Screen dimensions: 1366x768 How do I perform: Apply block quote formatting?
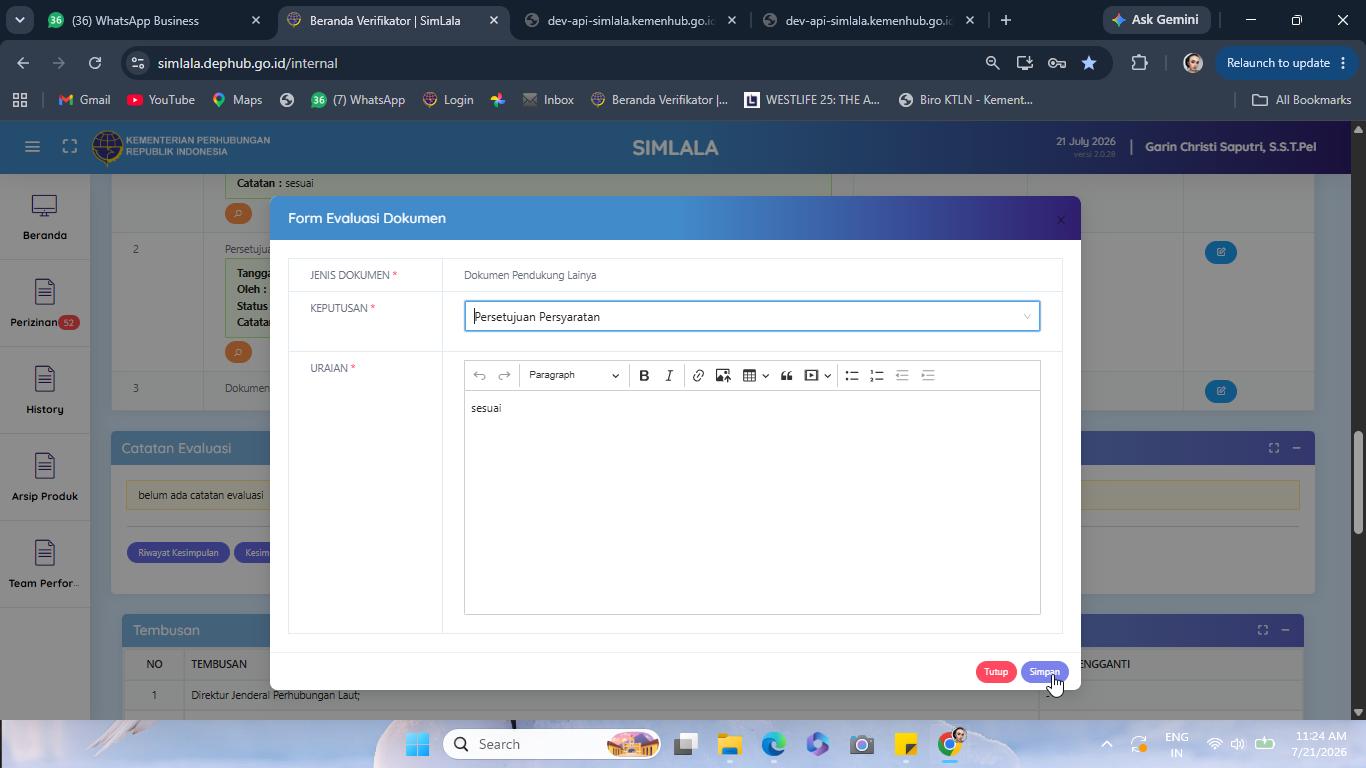(x=787, y=375)
